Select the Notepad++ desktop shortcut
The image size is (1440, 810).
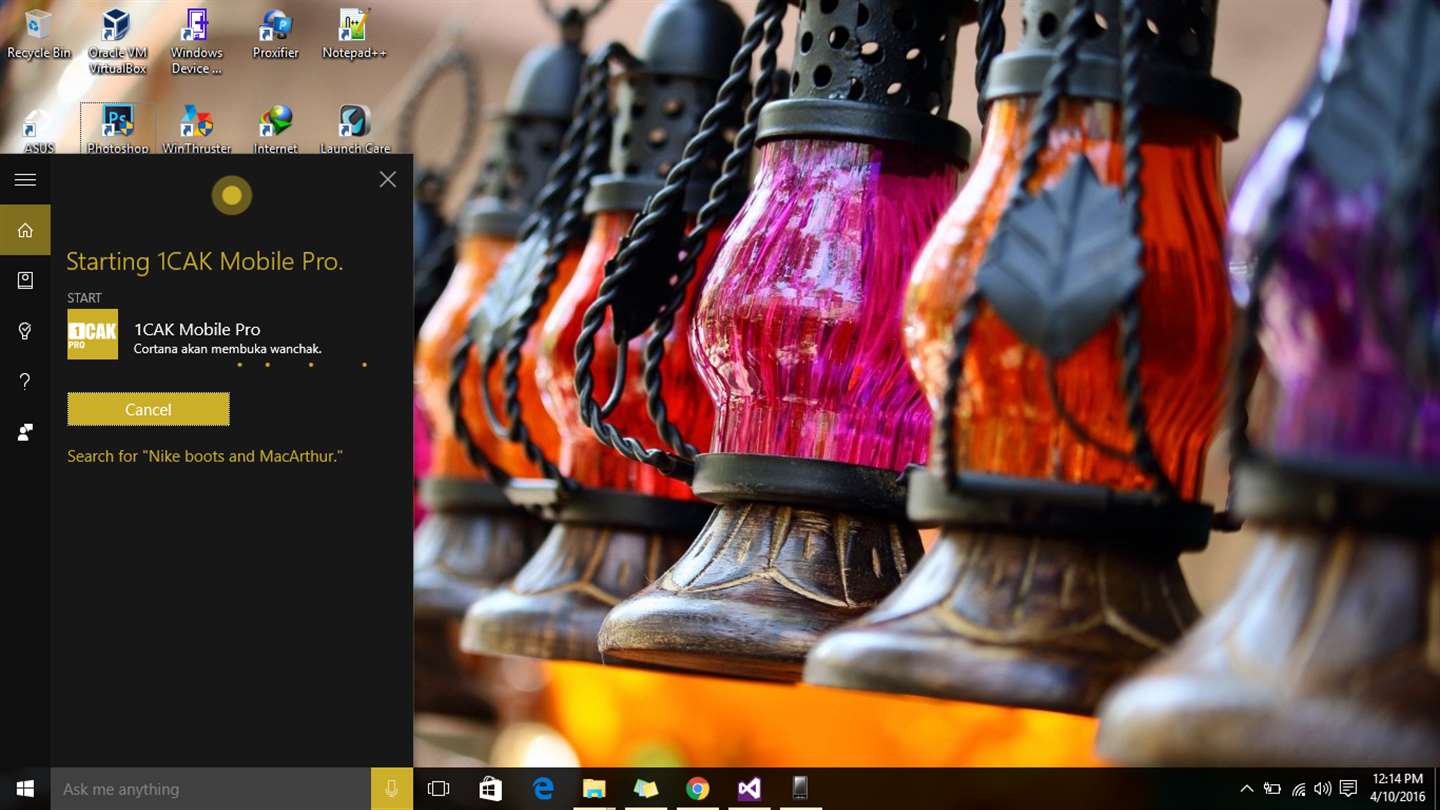click(x=354, y=34)
